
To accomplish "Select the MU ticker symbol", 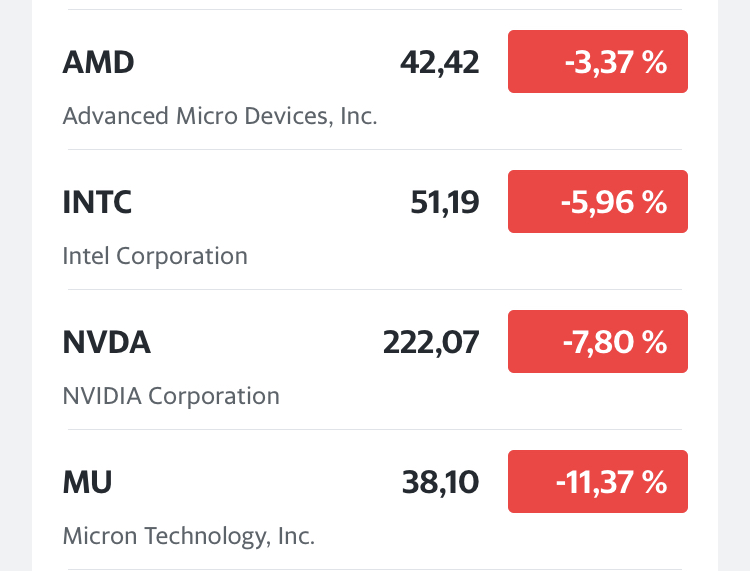I will (87, 483).
